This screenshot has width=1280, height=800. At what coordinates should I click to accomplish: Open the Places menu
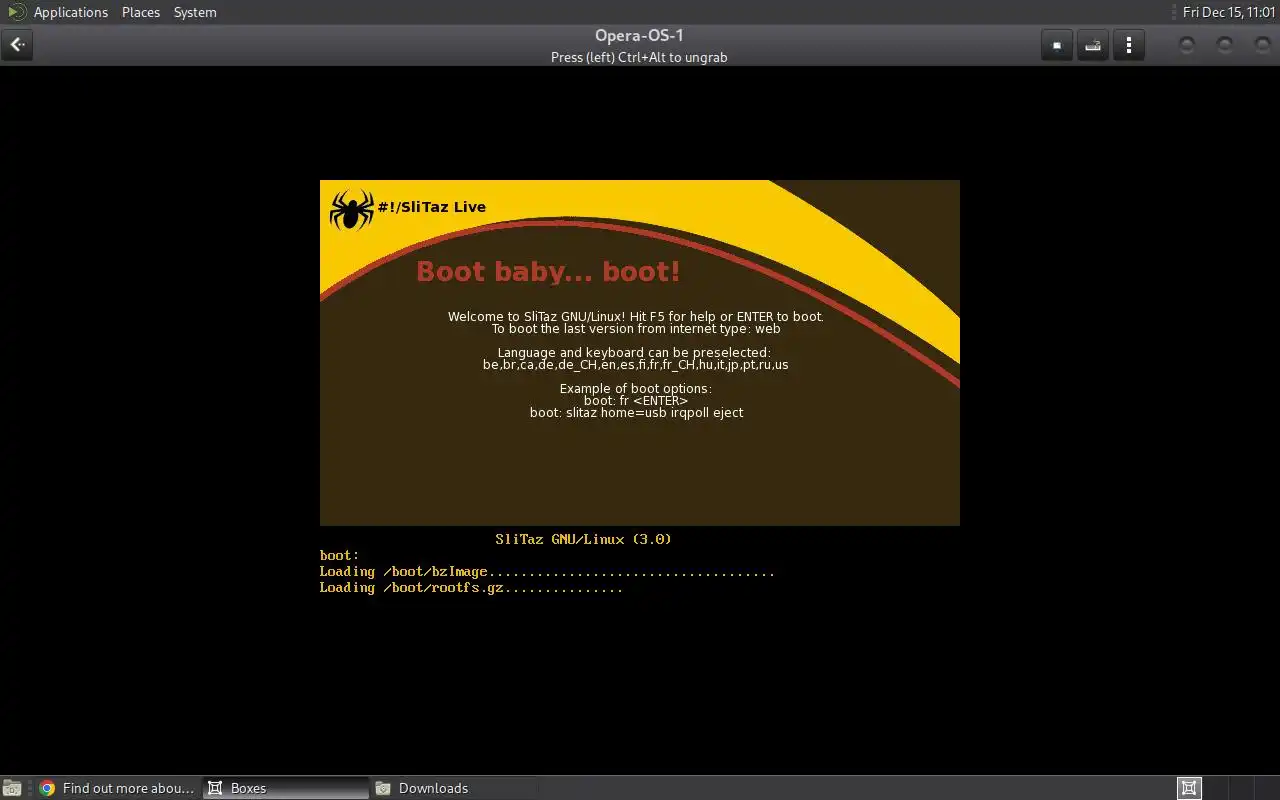point(141,12)
